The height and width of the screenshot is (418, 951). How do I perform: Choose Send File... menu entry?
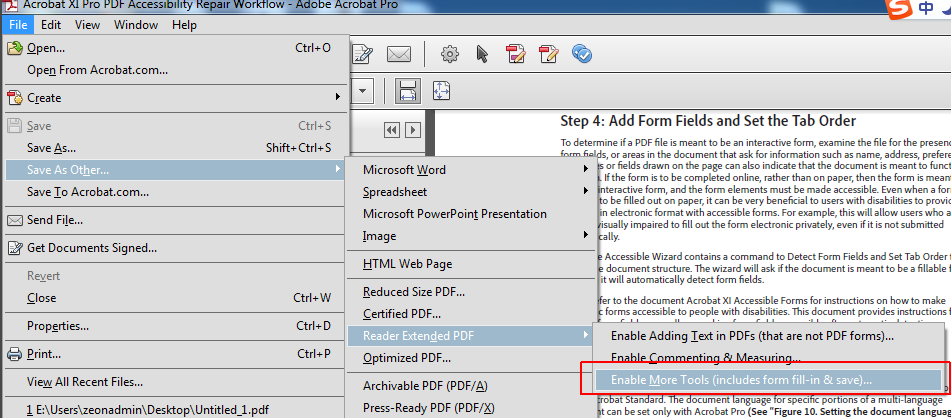point(176,220)
